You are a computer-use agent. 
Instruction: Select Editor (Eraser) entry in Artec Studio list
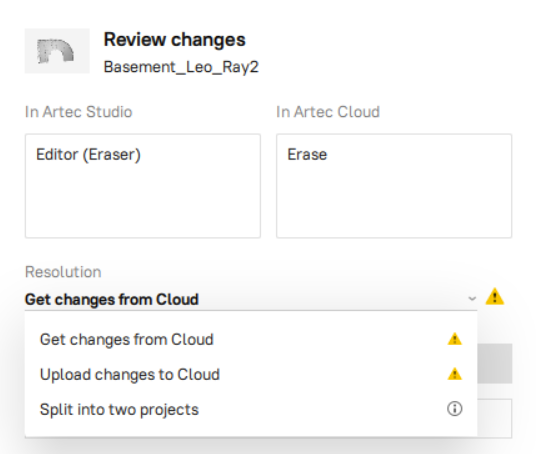click(x=89, y=155)
